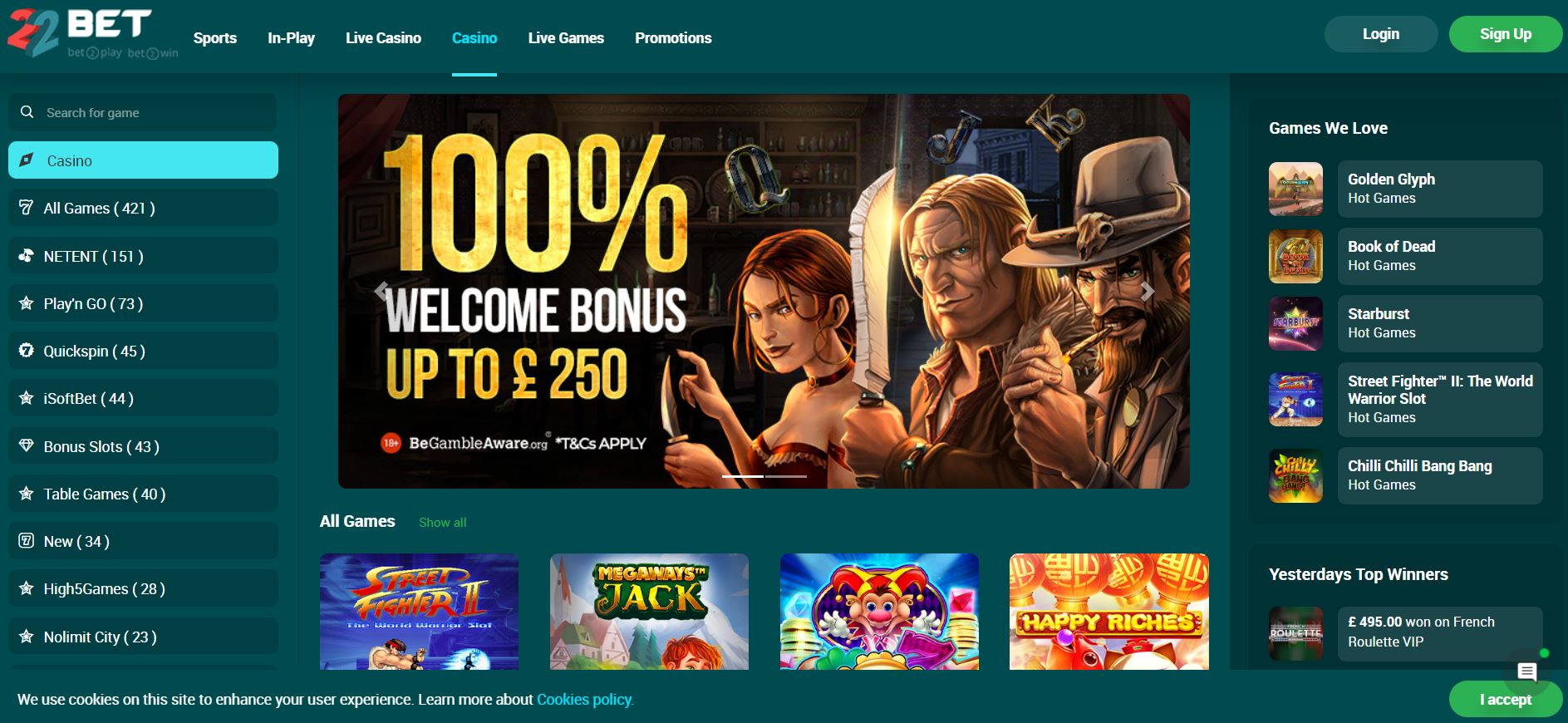The image size is (1568, 723).
Task: Launch the Starburst game icon
Action: click(x=1295, y=324)
